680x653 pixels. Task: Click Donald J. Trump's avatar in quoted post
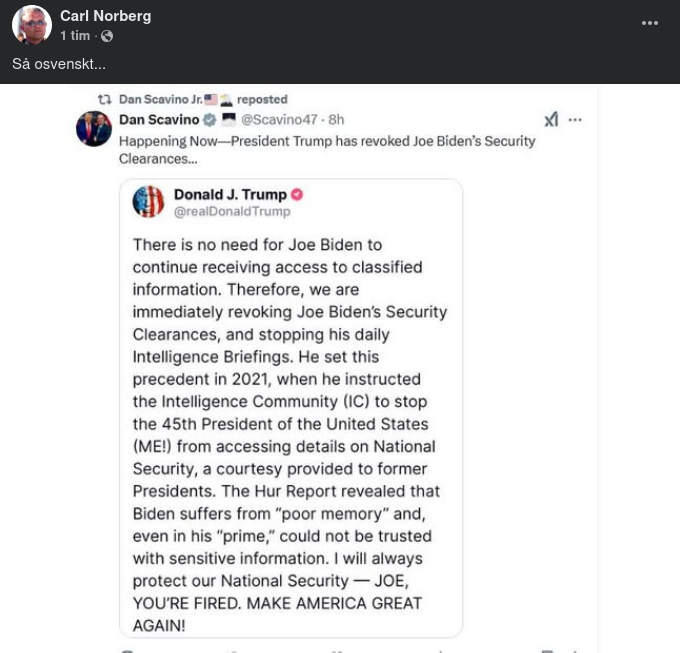pyautogui.click(x=149, y=201)
